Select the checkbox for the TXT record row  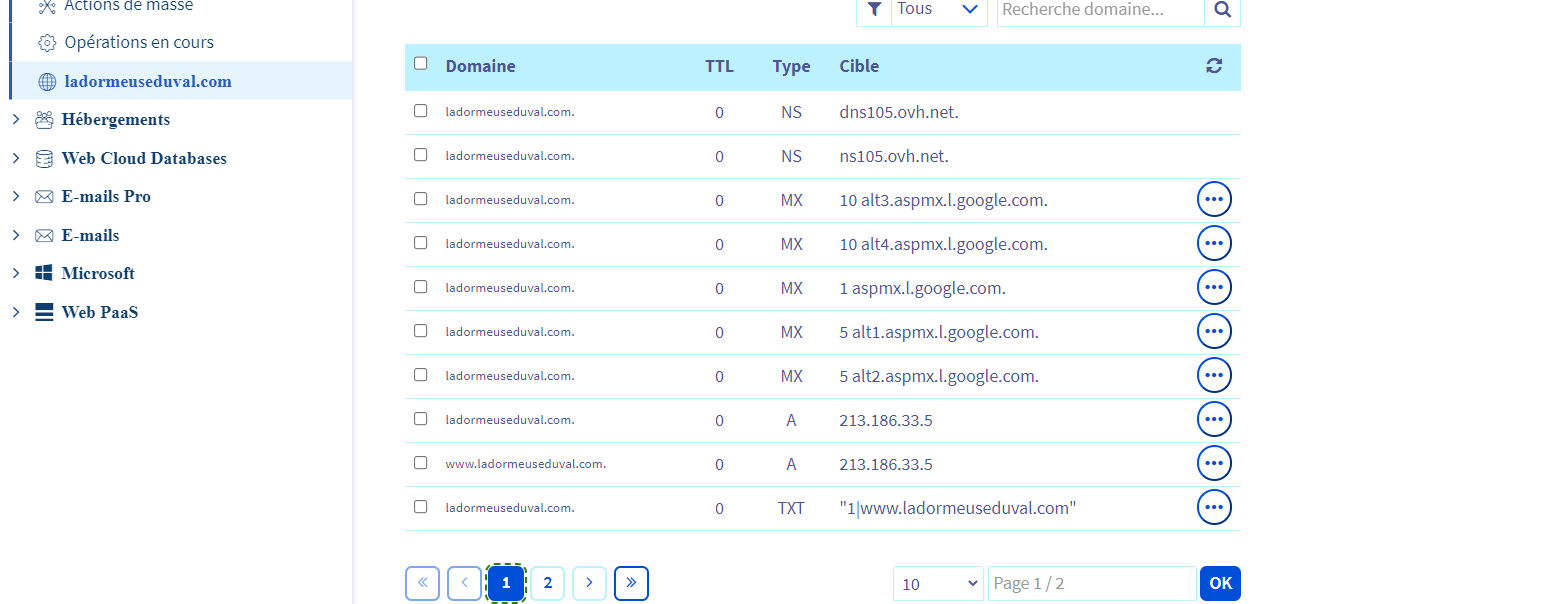(421, 507)
